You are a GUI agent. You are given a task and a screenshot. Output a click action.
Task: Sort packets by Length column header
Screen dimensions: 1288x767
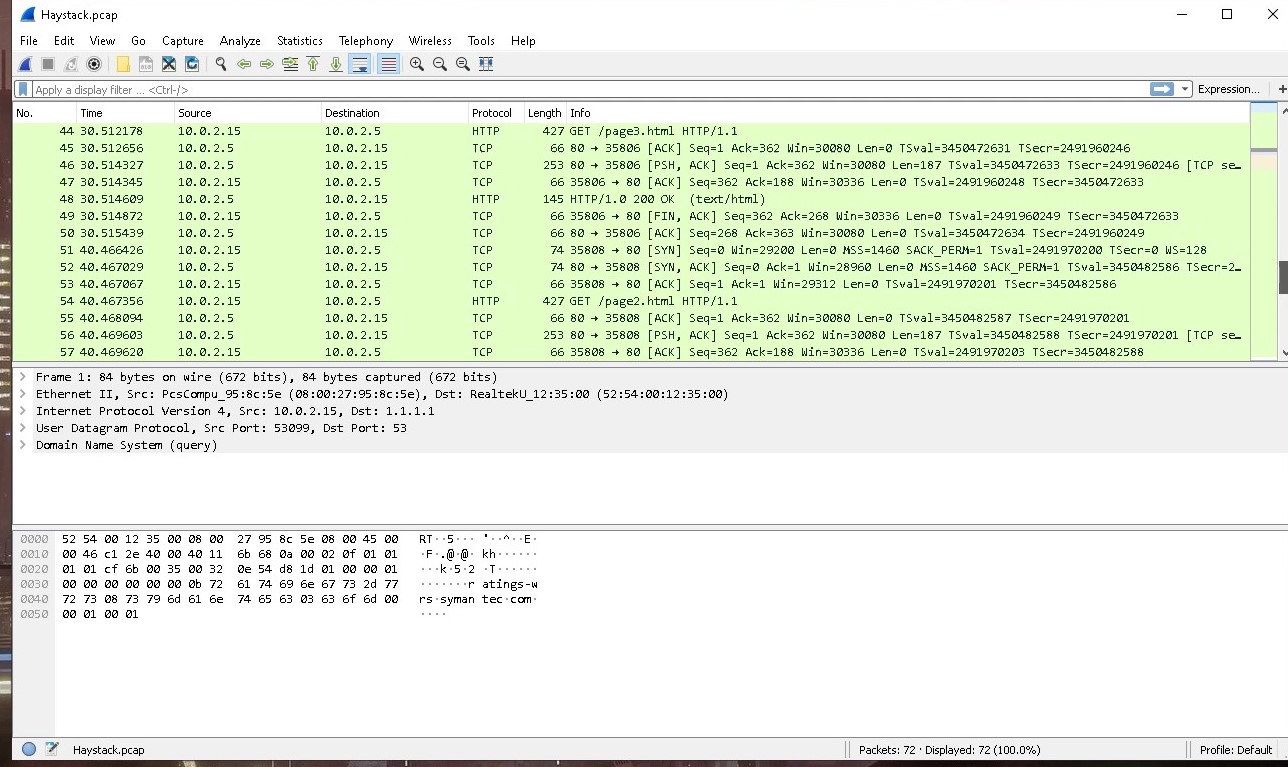click(545, 113)
